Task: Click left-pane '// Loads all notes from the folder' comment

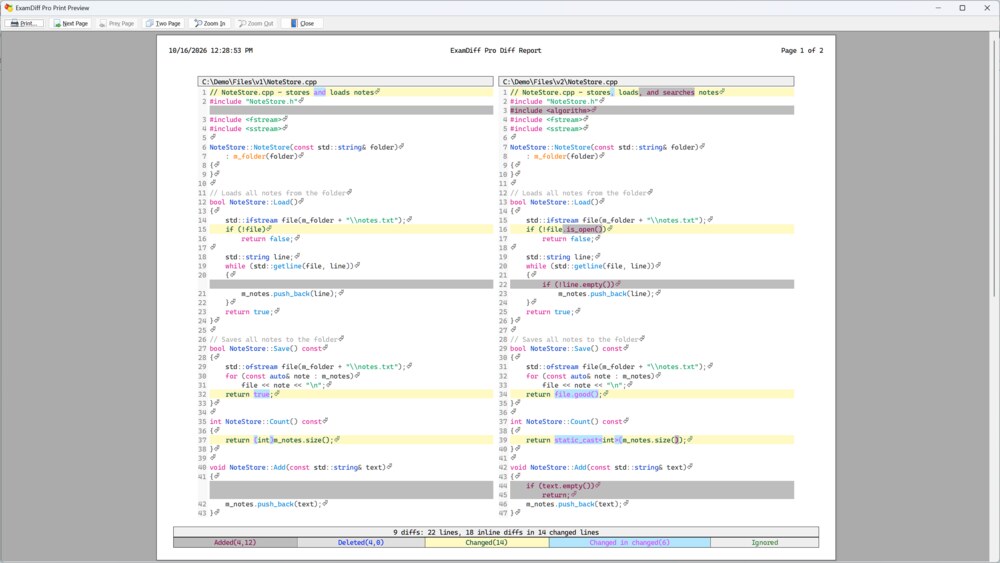Action: 280,193
